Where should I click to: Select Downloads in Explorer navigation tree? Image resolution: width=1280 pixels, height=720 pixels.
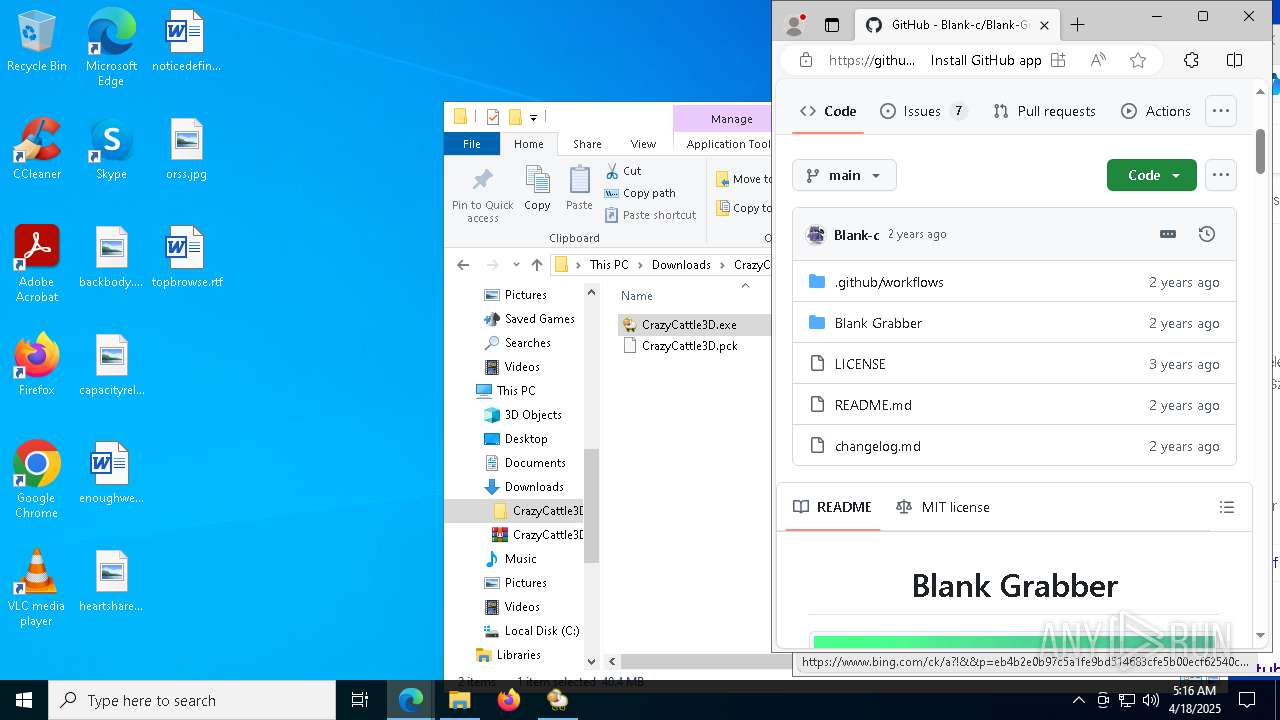click(x=534, y=487)
